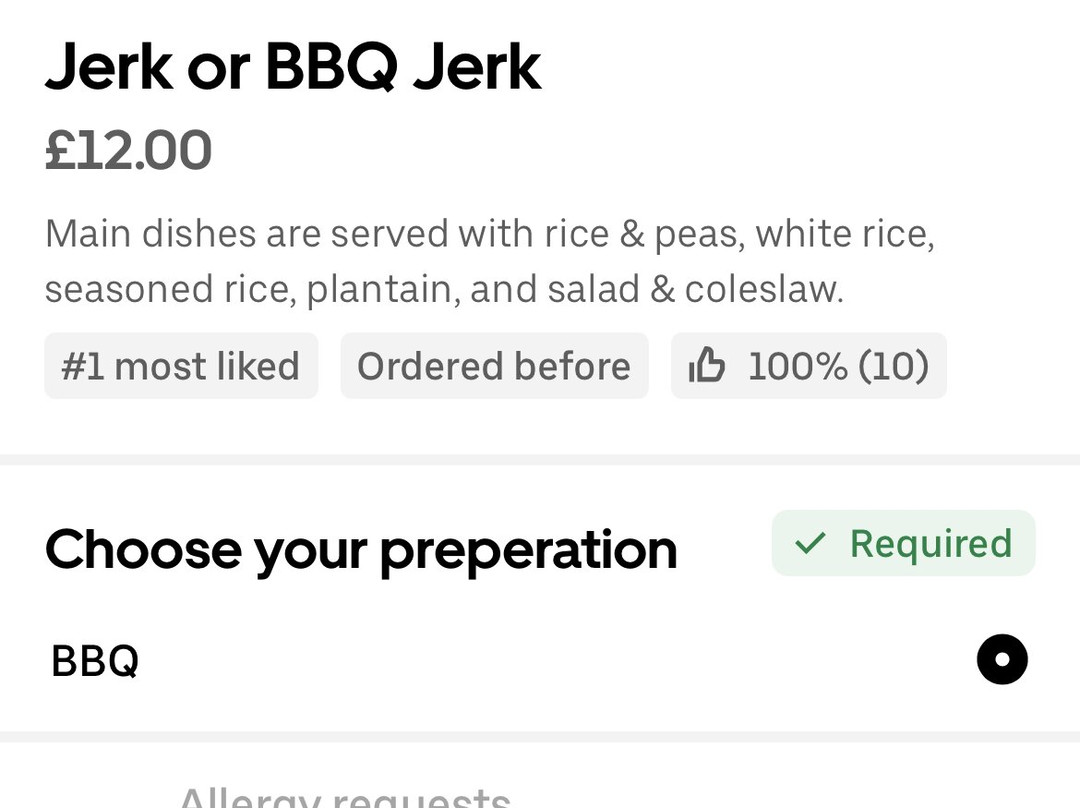Tap the green 'Required' label text
This screenshot has width=1080, height=808.
coord(931,543)
